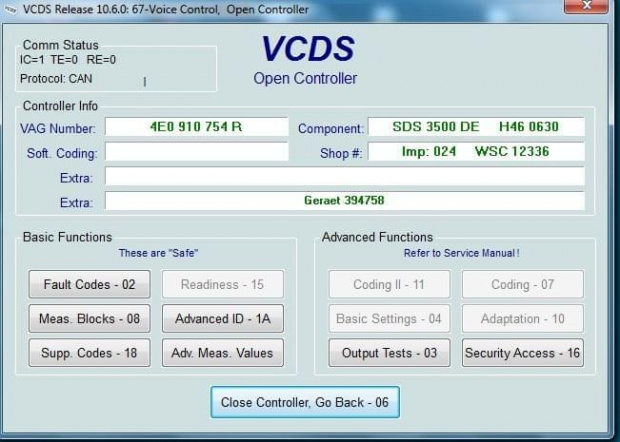Click the empty Soft. Coding field
Image resolution: width=620 pixels, height=442 pixels.
tap(197, 152)
